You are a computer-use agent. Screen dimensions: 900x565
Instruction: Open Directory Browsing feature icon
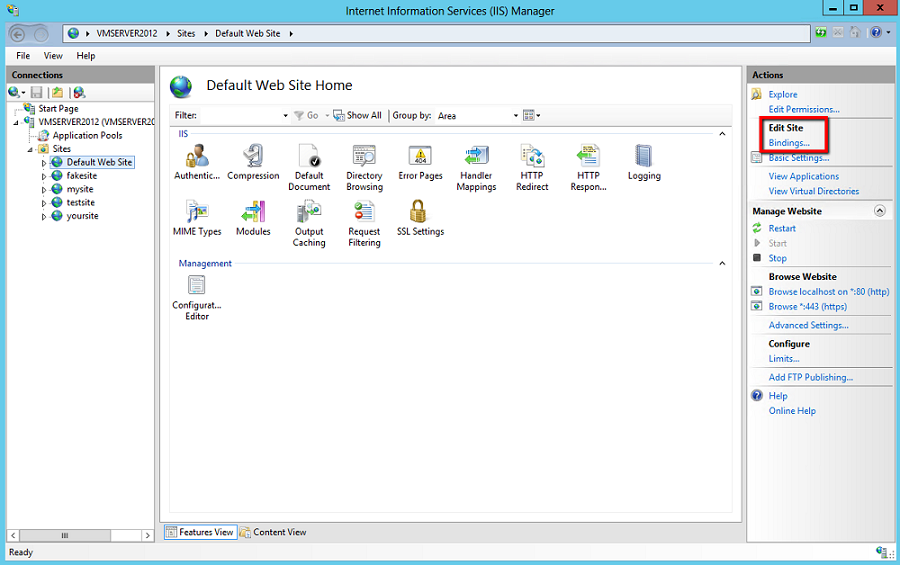point(364,158)
